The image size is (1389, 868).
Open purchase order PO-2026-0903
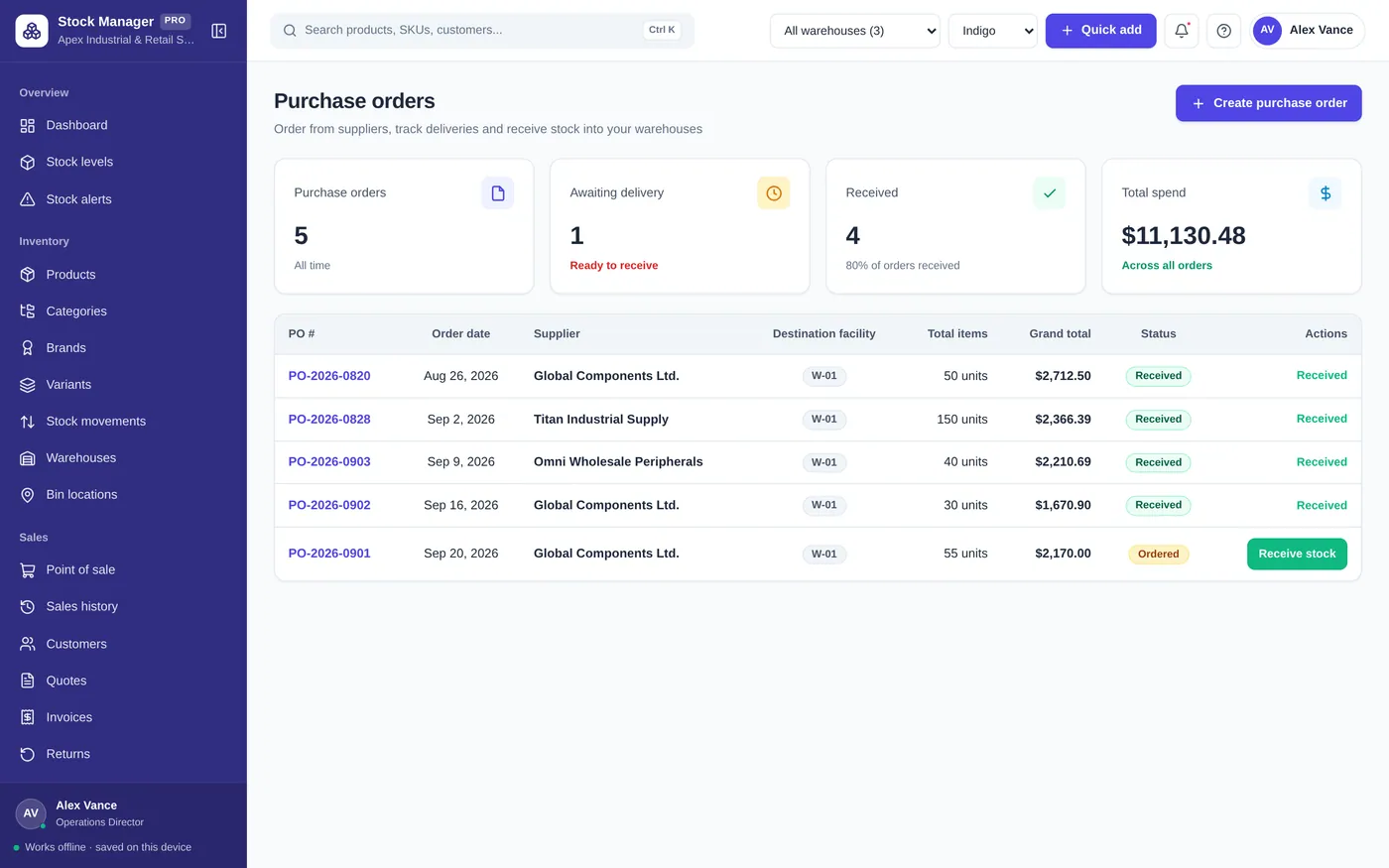coord(329,462)
